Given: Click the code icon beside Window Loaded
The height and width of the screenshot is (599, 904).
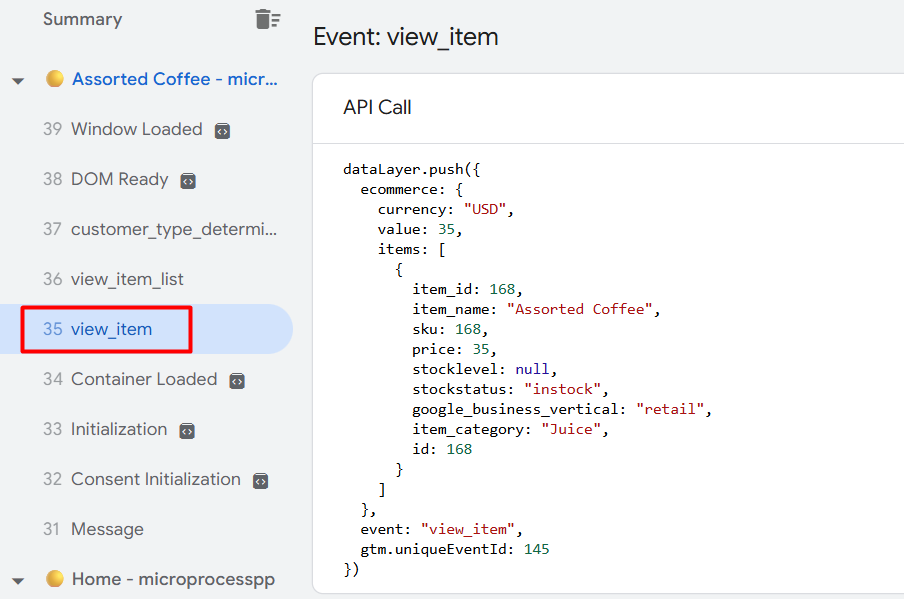Looking at the screenshot, I should [223, 131].
